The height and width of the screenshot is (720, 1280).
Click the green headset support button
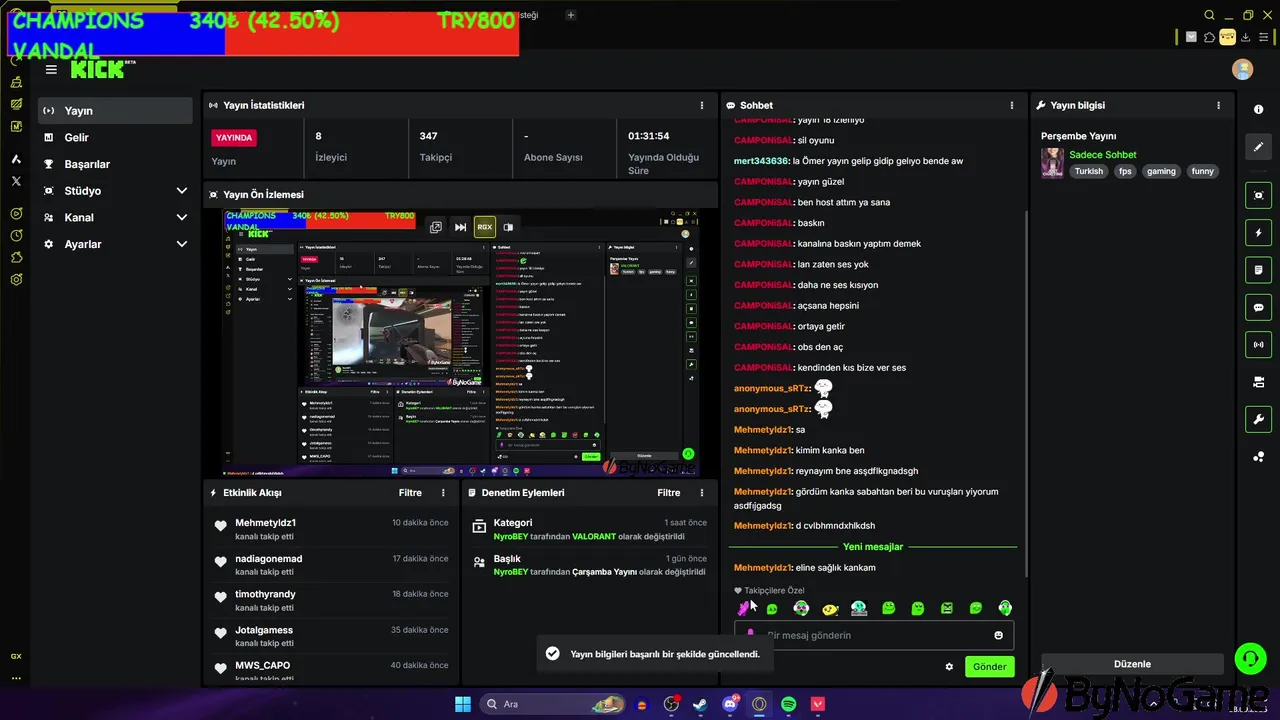(x=1250, y=658)
